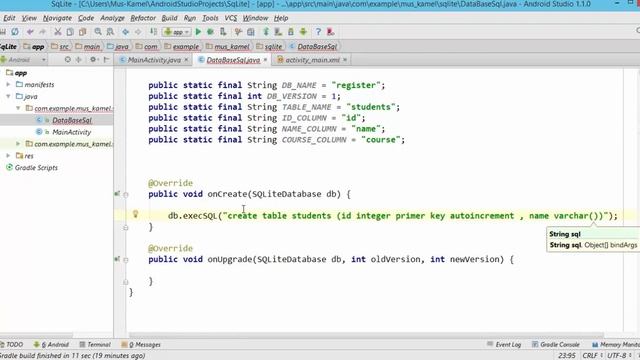Image resolution: width=640 pixels, height=360 pixels.
Task: Open the 6: Android tool window
Action: tap(51, 344)
